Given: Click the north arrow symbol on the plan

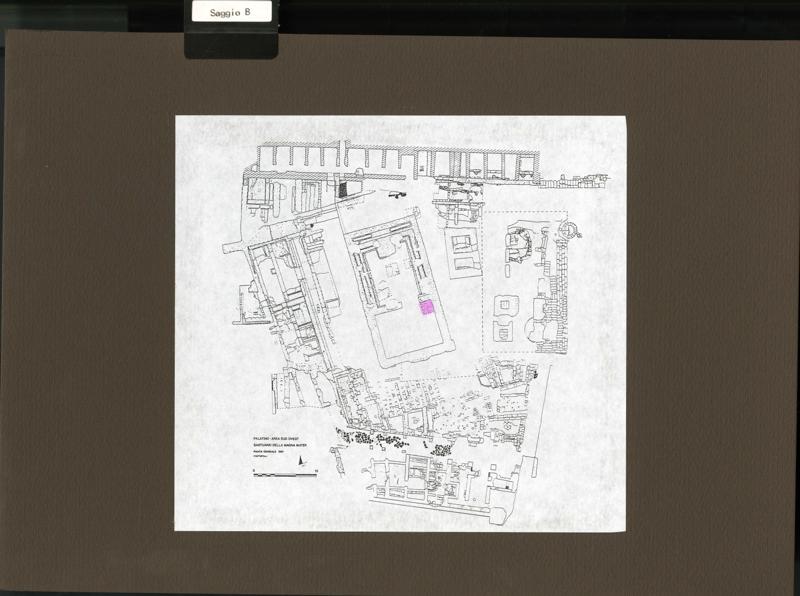Looking at the screenshot, I should (301, 461).
